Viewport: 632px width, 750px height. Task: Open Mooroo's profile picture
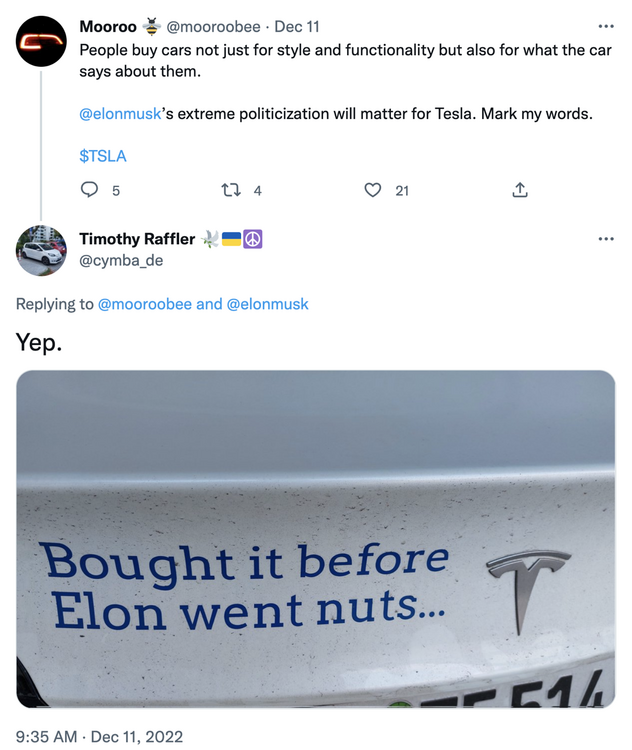[42, 41]
